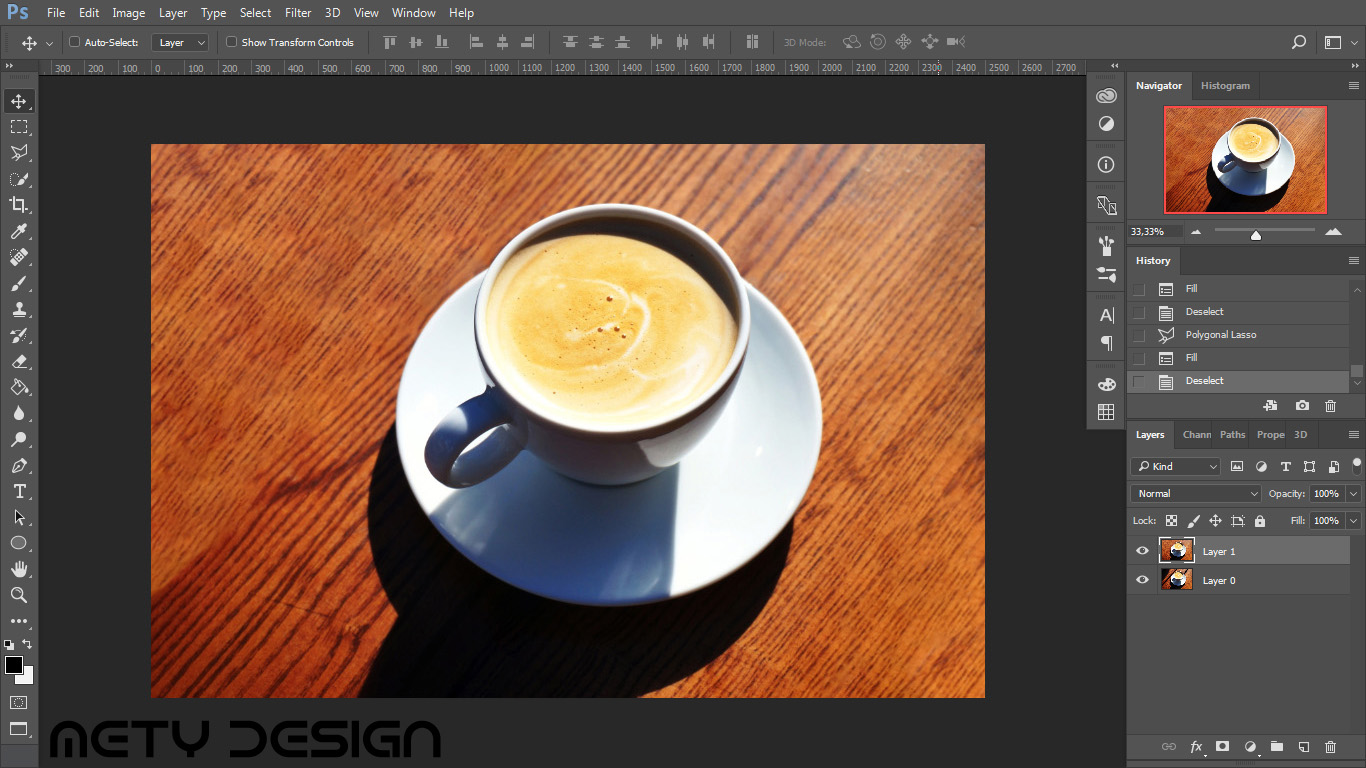Set history brush source for Polygonal Lasso

[x=1138, y=335]
